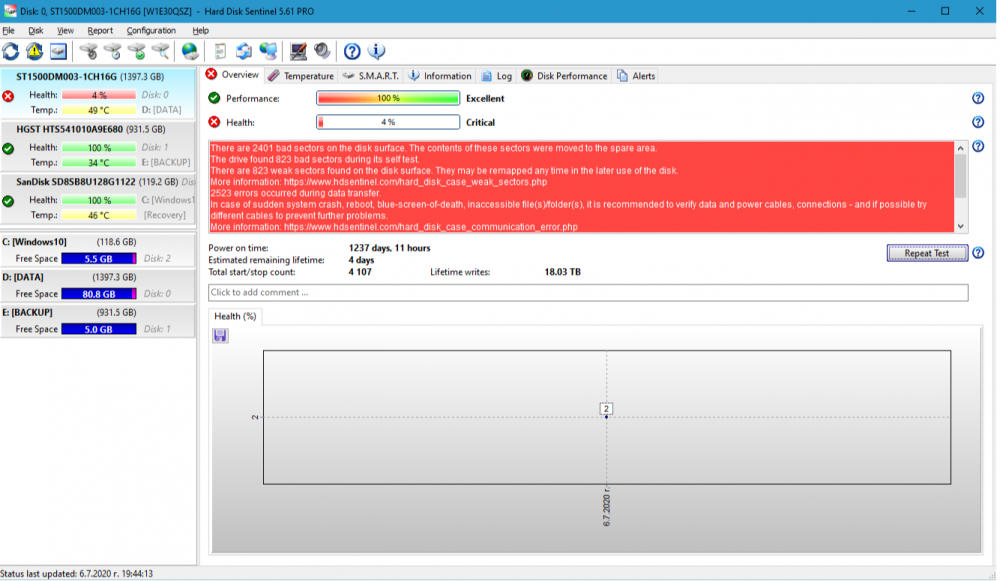Click the disk drive panel icon in toolbar

pyautogui.click(x=58, y=51)
